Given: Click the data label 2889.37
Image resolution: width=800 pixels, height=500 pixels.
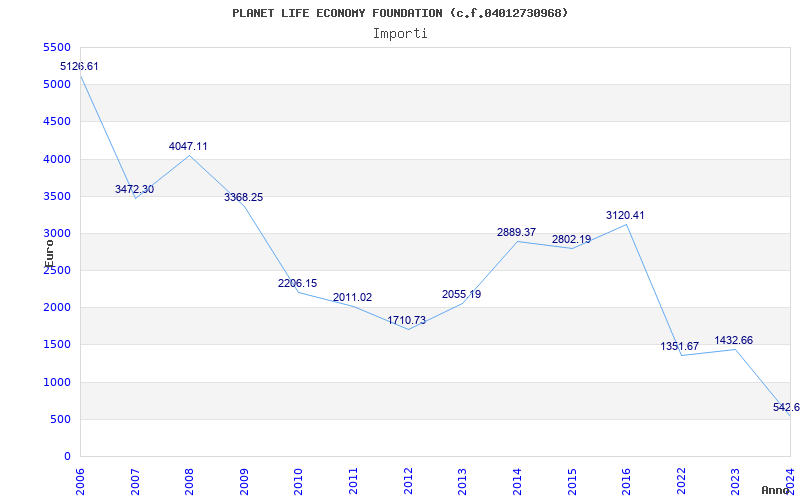Looking at the screenshot, I should 516,233.
